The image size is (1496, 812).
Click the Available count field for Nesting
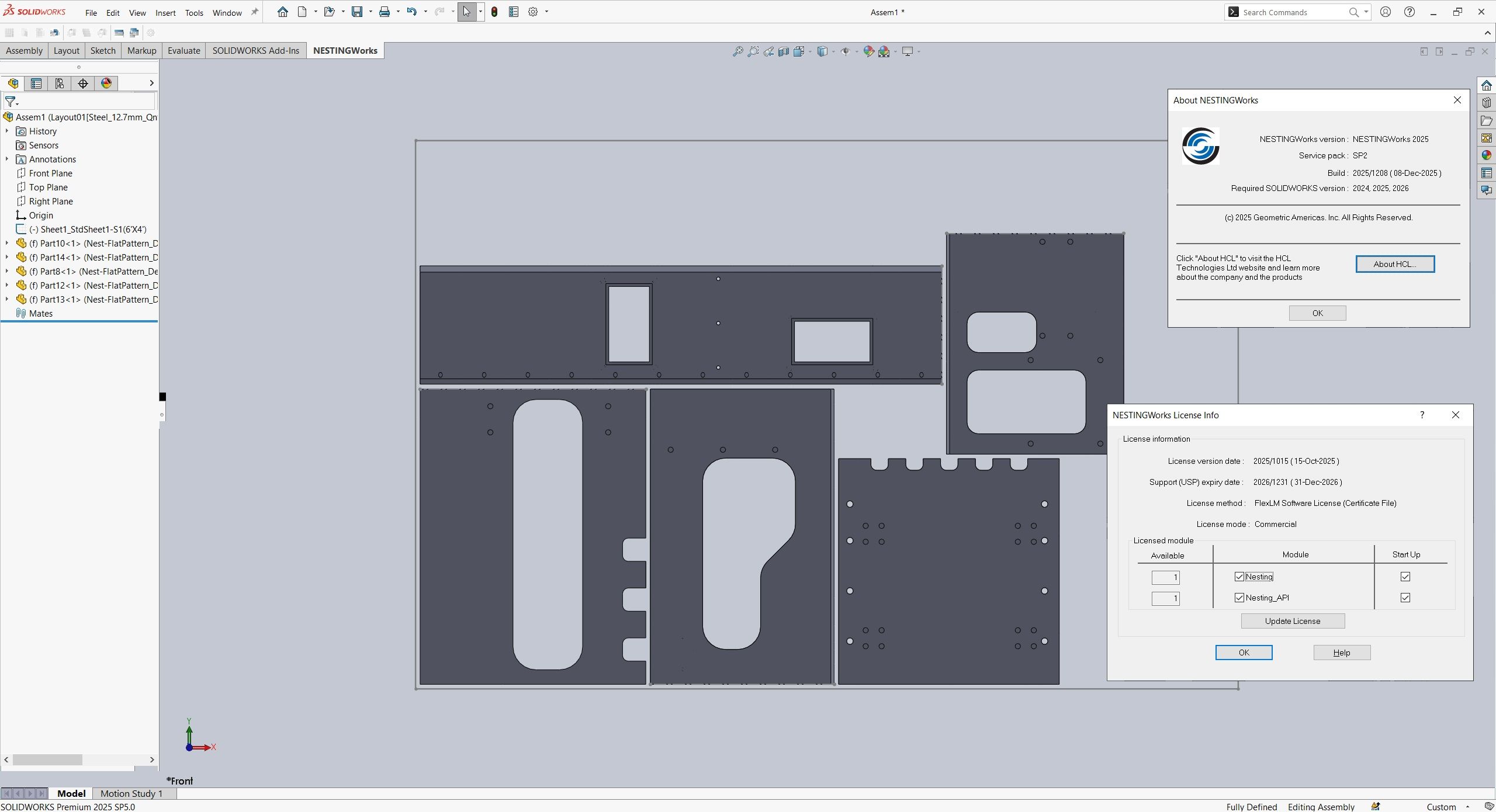pyautogui.click(x=1165, y=577)
